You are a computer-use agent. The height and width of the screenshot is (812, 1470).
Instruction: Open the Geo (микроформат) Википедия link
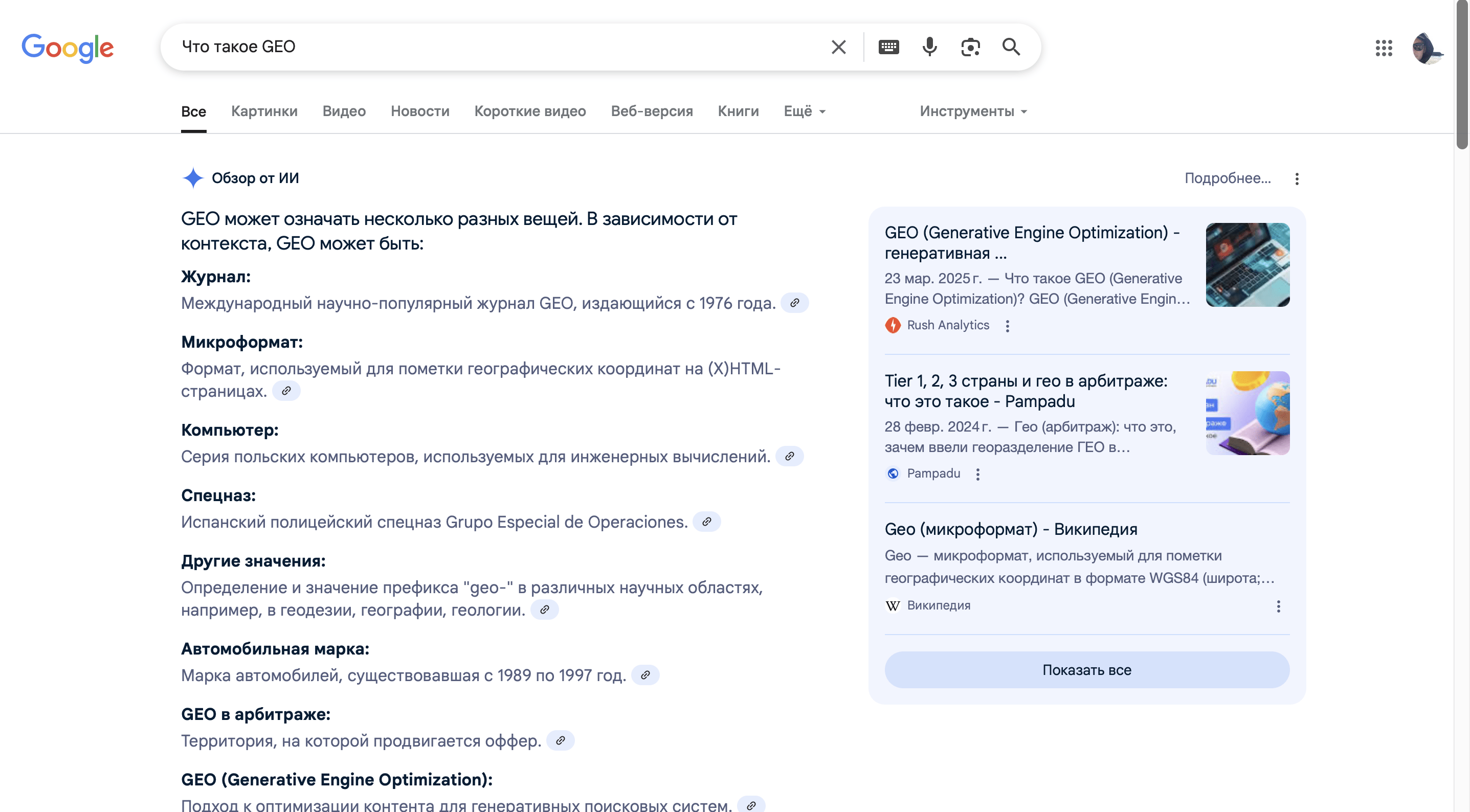click(1011, 529)
